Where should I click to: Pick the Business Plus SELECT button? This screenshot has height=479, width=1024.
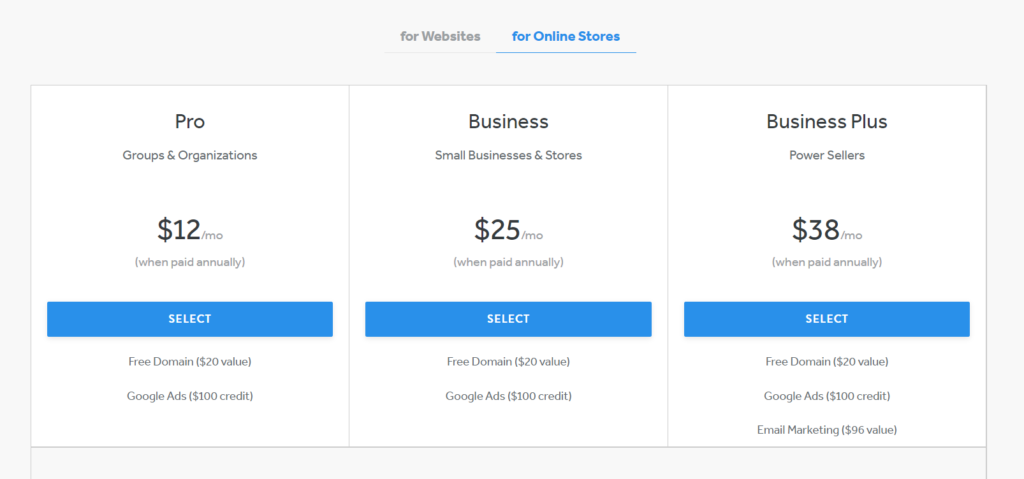coord(827,319)
